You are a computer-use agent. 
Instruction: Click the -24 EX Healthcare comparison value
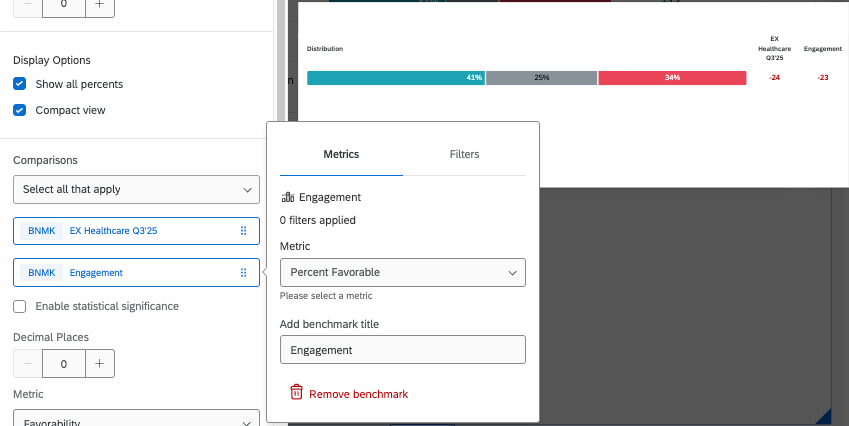[775, 77]
